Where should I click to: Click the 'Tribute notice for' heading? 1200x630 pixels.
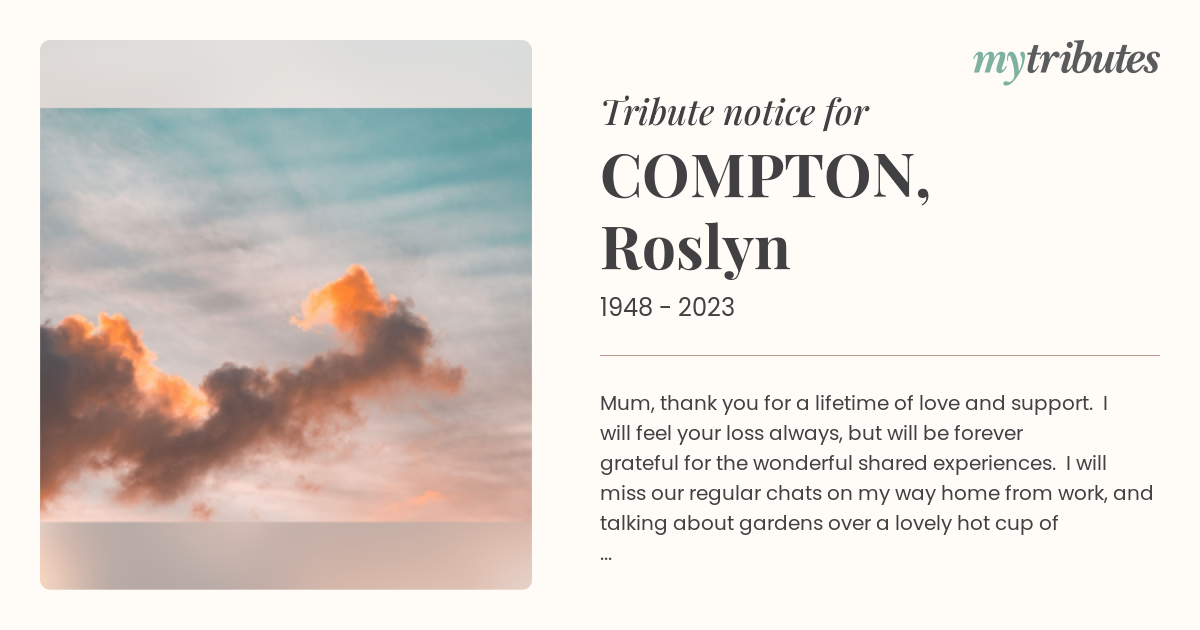pyautogui.click(x=735, y=113)
